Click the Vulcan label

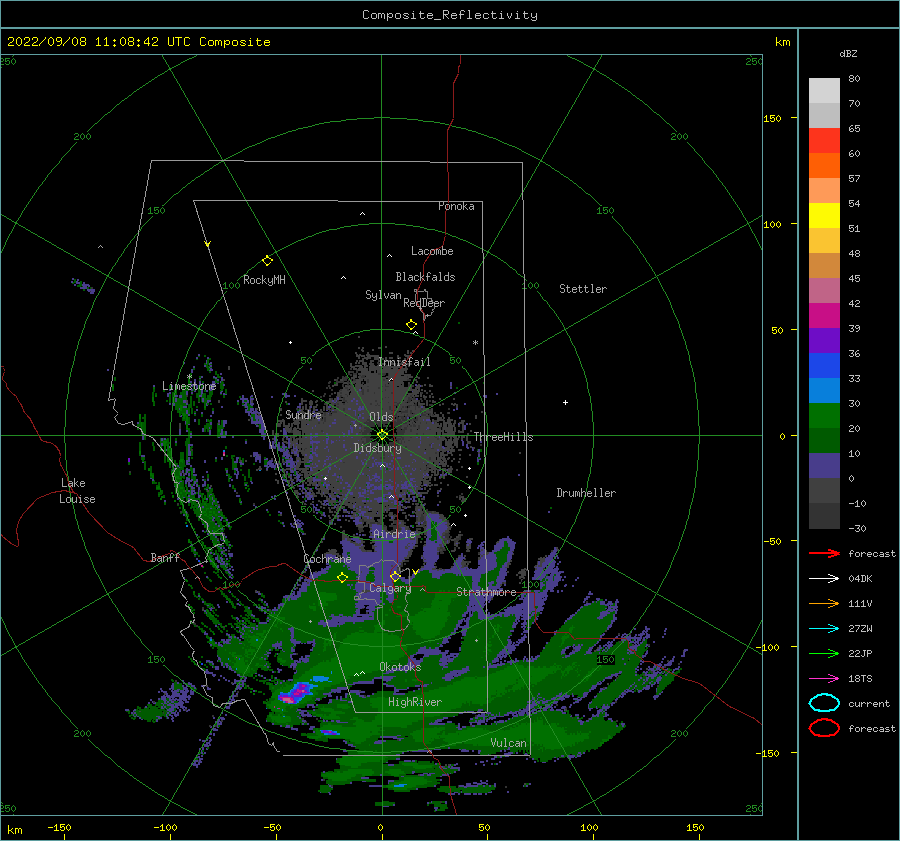pyautogui.click(x=509, y=743)
